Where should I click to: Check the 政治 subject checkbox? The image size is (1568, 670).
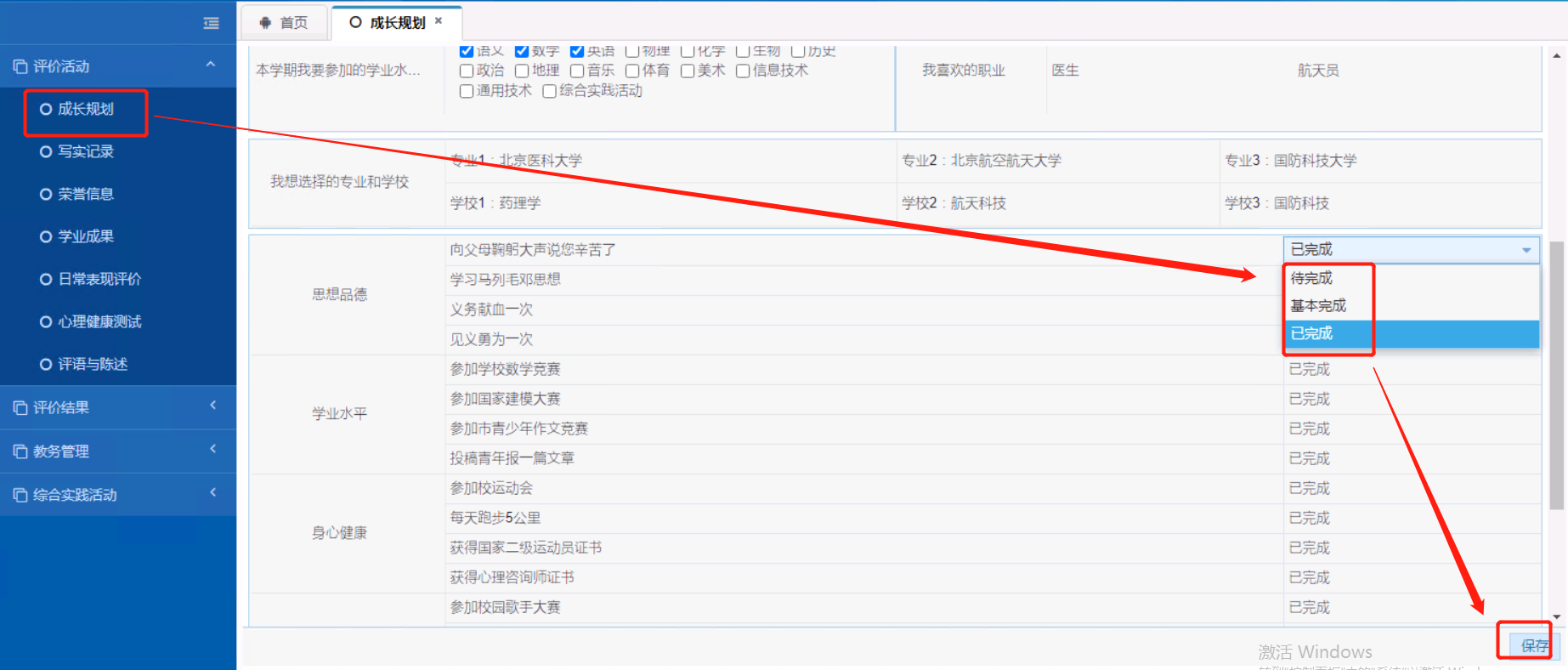466,71
